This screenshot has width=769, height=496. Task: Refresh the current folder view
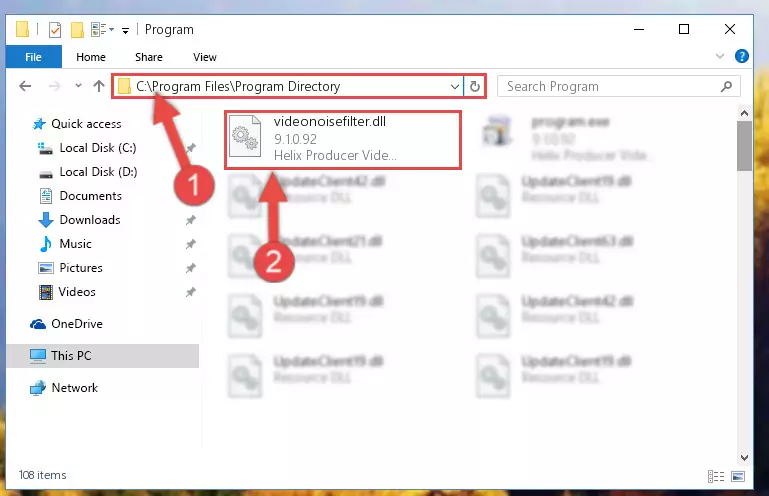click(474, 87)
